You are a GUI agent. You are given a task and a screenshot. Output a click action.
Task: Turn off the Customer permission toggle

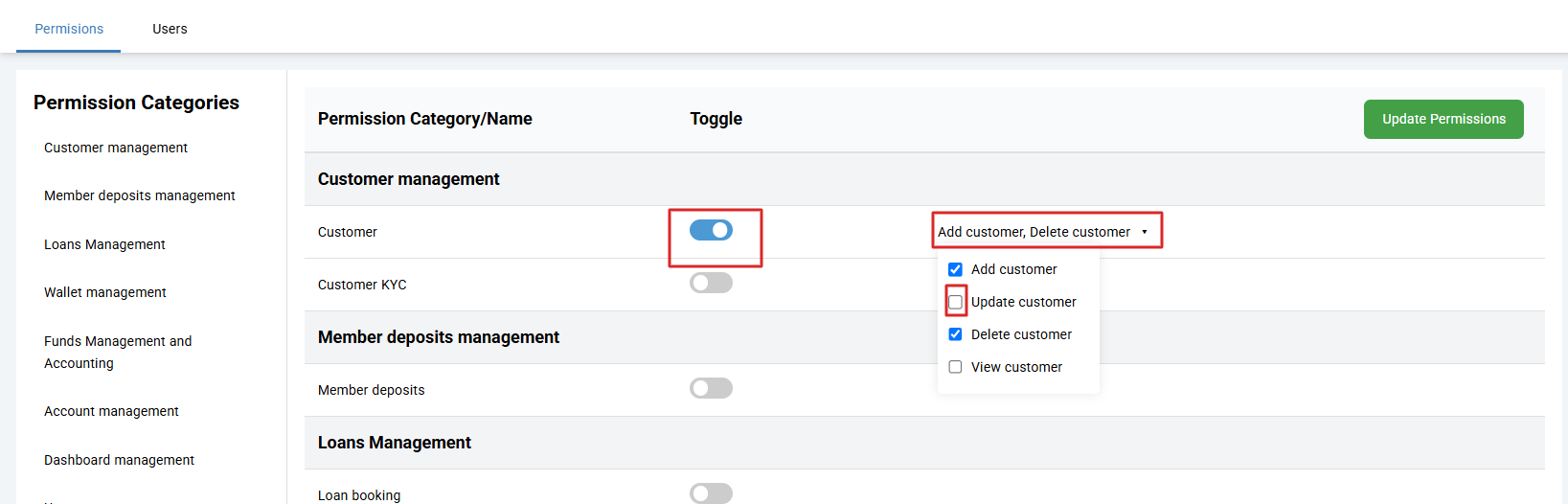[x=711, y=230]
